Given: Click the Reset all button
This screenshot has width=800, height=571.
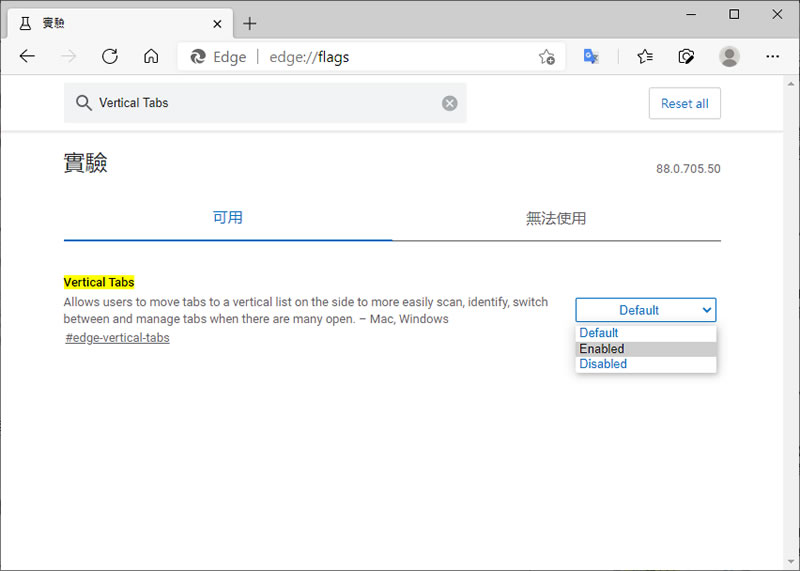Looking at the screenshot, I should click(685, 104).
